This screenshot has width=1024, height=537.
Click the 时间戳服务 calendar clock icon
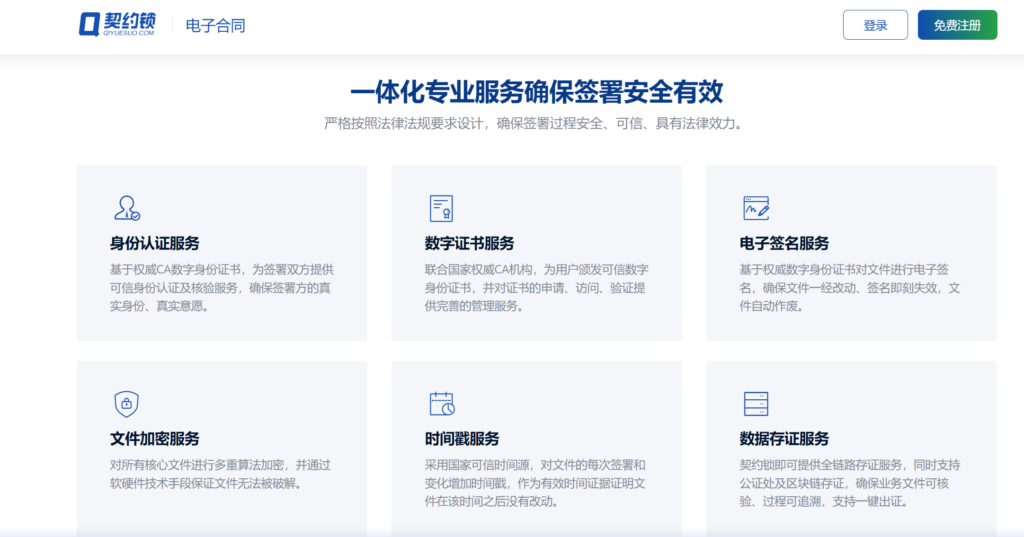[441, 403]
